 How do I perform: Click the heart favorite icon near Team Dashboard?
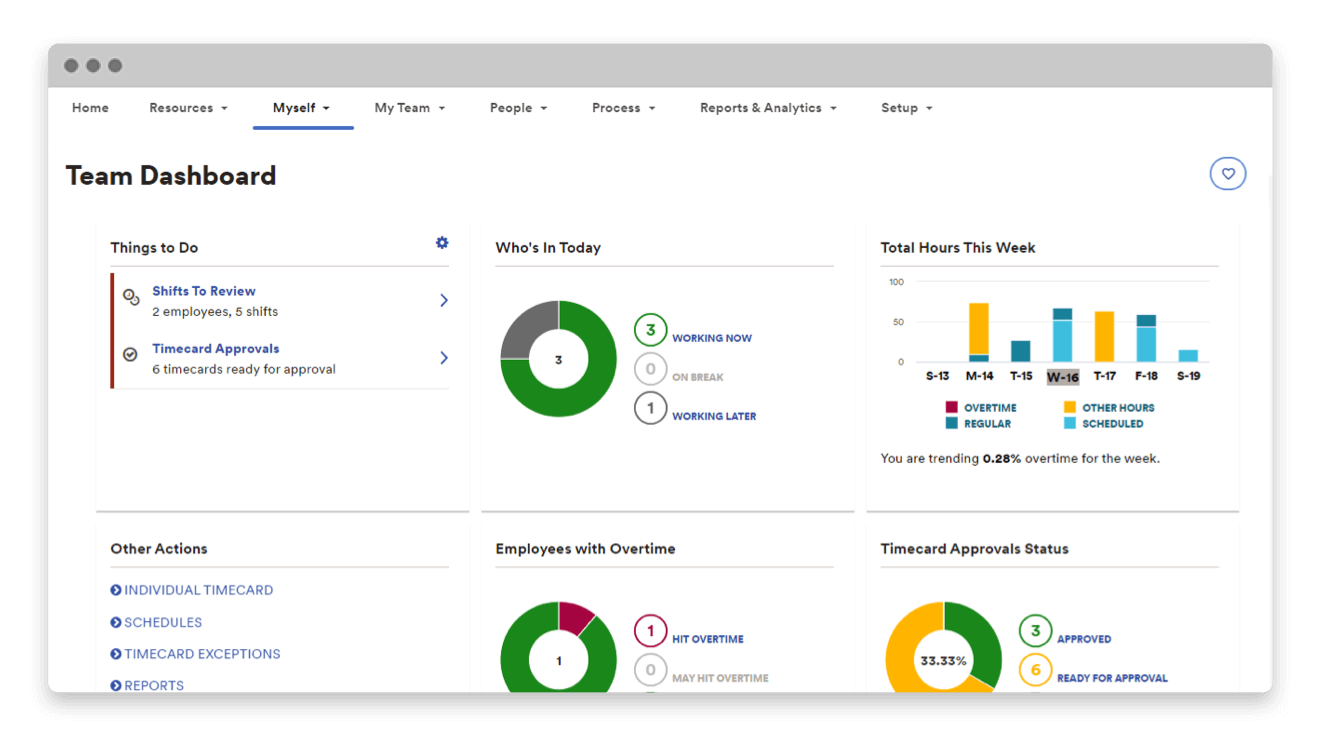(x=1228, y=173)
